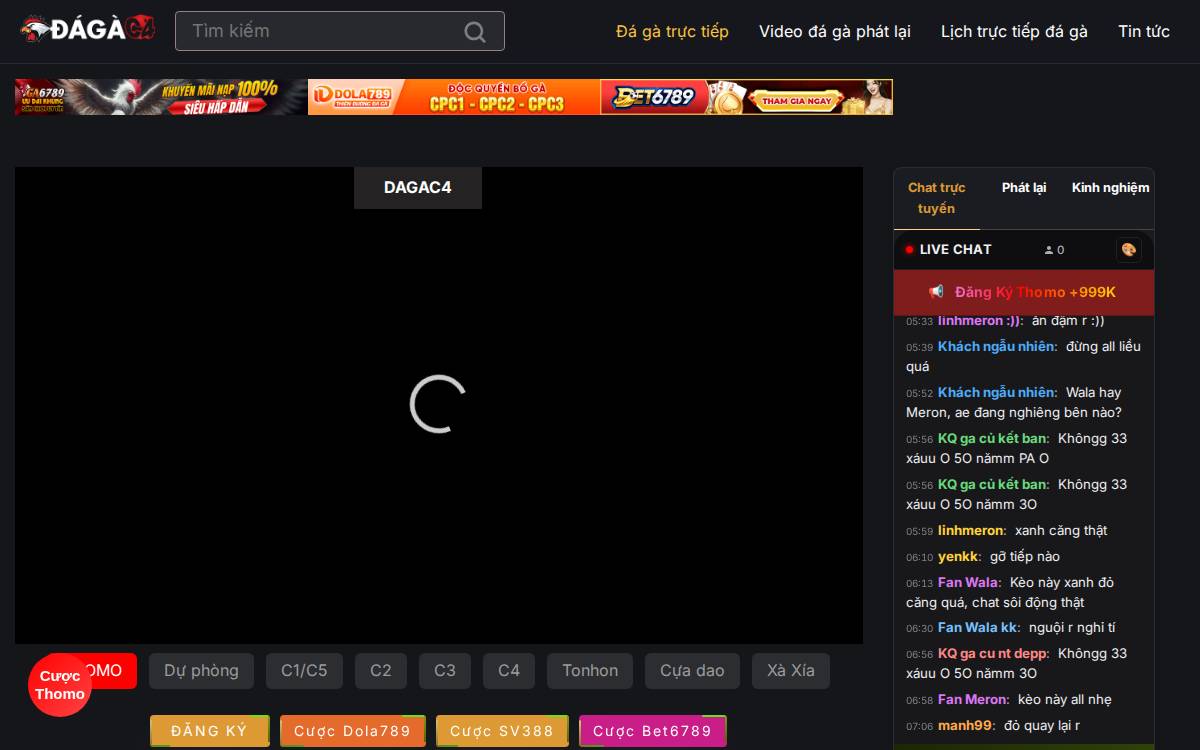Screen dimensions: 1200x750
Task: Open the Đá gà trực tiếp menu
Action: click(672, 31)
